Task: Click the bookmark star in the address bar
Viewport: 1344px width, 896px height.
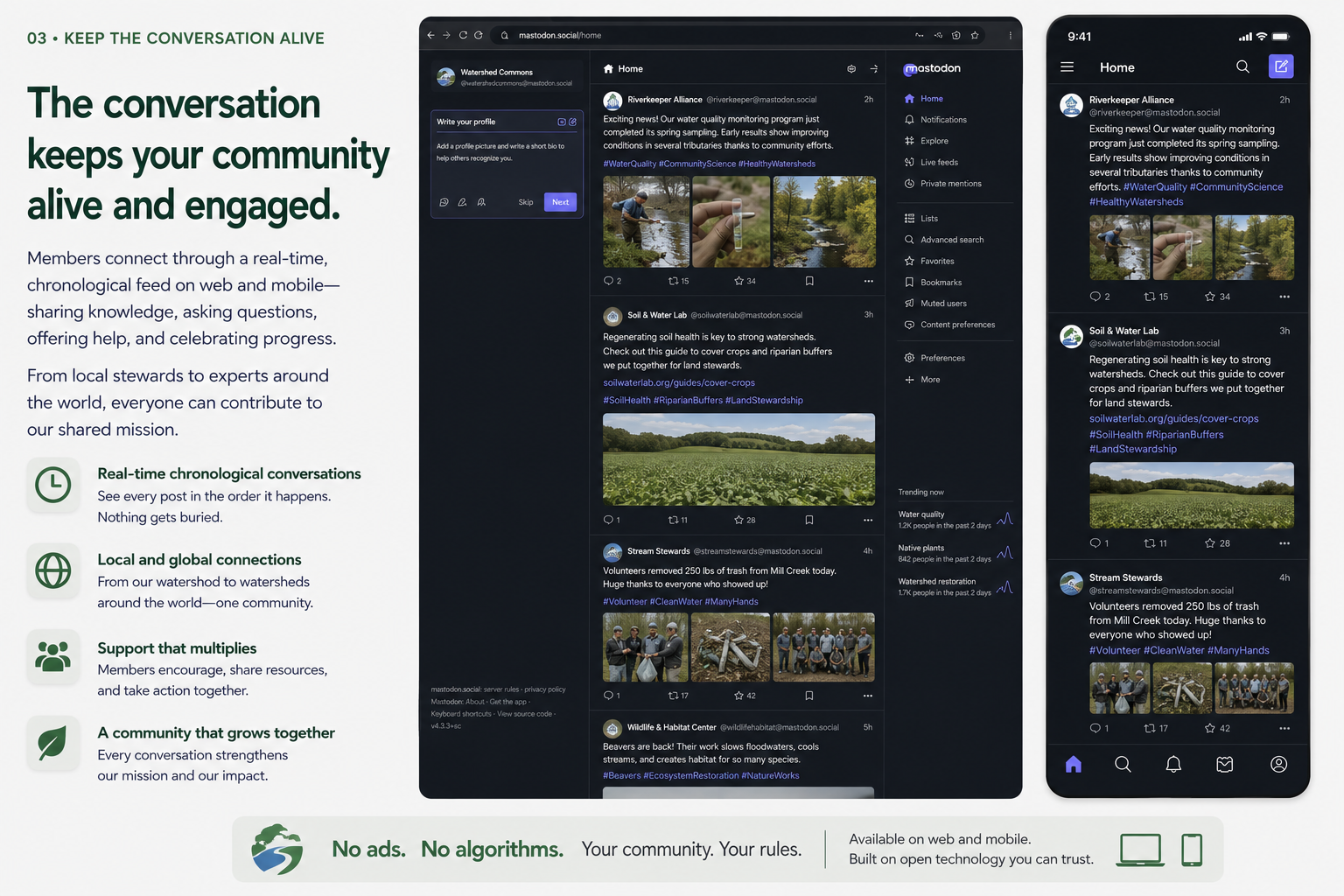Action: [974, 35]
